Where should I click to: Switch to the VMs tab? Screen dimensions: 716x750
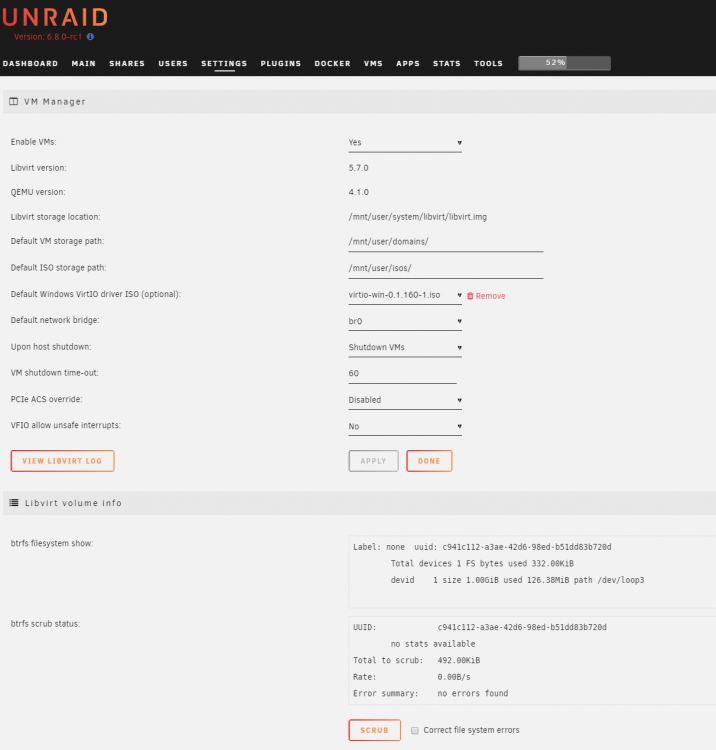[x=373, y=64]
